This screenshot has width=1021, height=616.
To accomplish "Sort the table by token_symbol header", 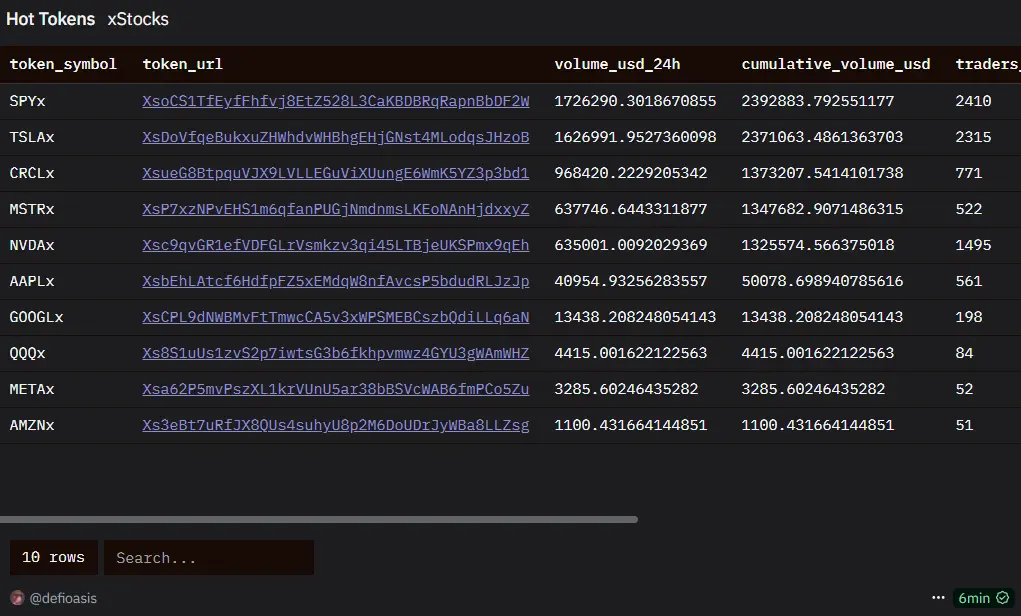I will [63, 63].
